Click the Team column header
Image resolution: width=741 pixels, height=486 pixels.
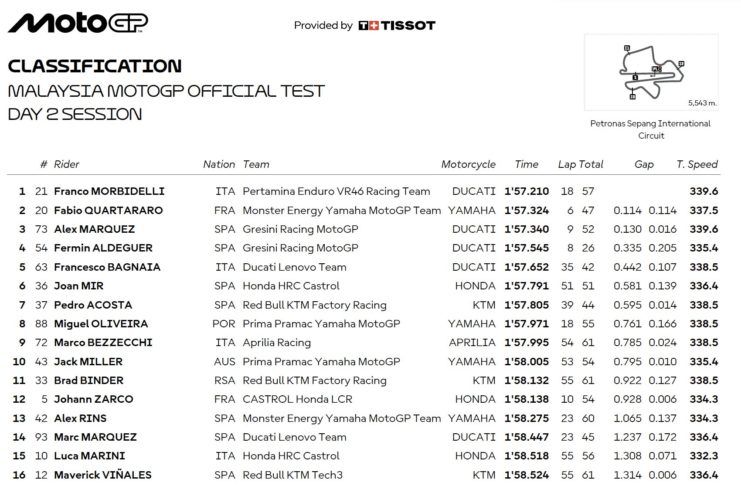[x=256, y=164]
